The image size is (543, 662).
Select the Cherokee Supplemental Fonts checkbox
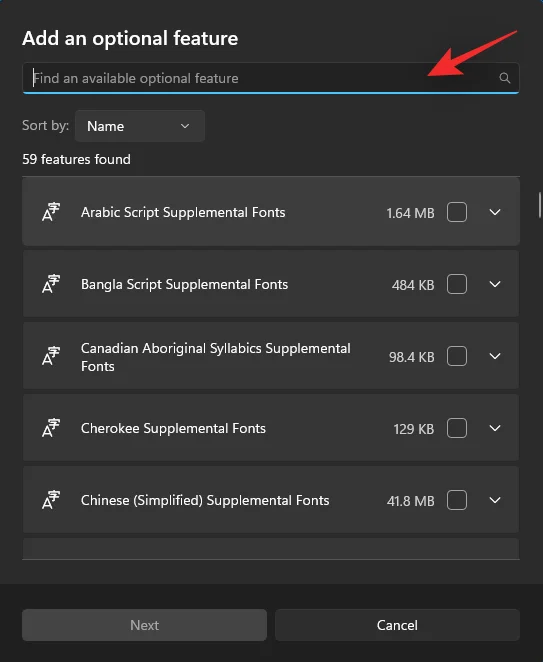(457, 428)
